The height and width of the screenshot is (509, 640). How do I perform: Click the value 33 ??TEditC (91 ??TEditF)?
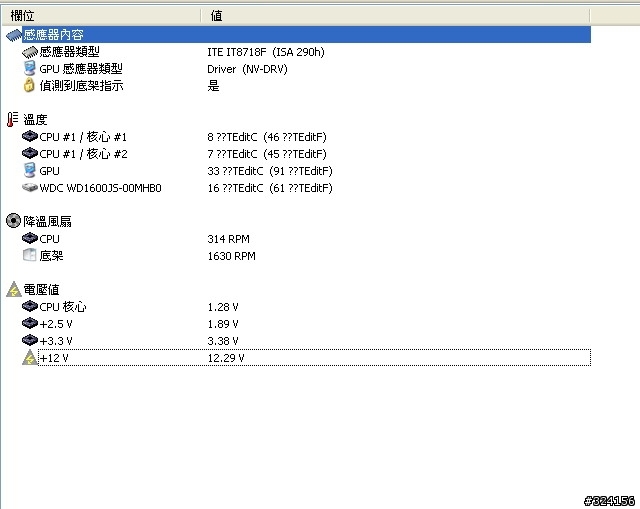pyautogui.click(x=270, y=171)
